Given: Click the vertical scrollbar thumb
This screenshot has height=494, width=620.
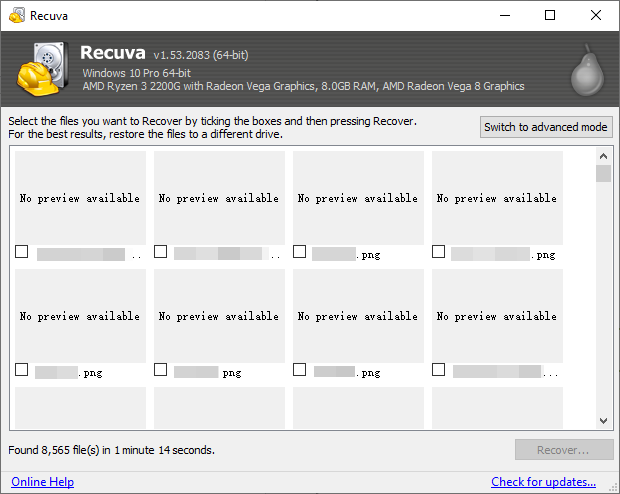Looking at the screenshot, I should tap(603, 174).
